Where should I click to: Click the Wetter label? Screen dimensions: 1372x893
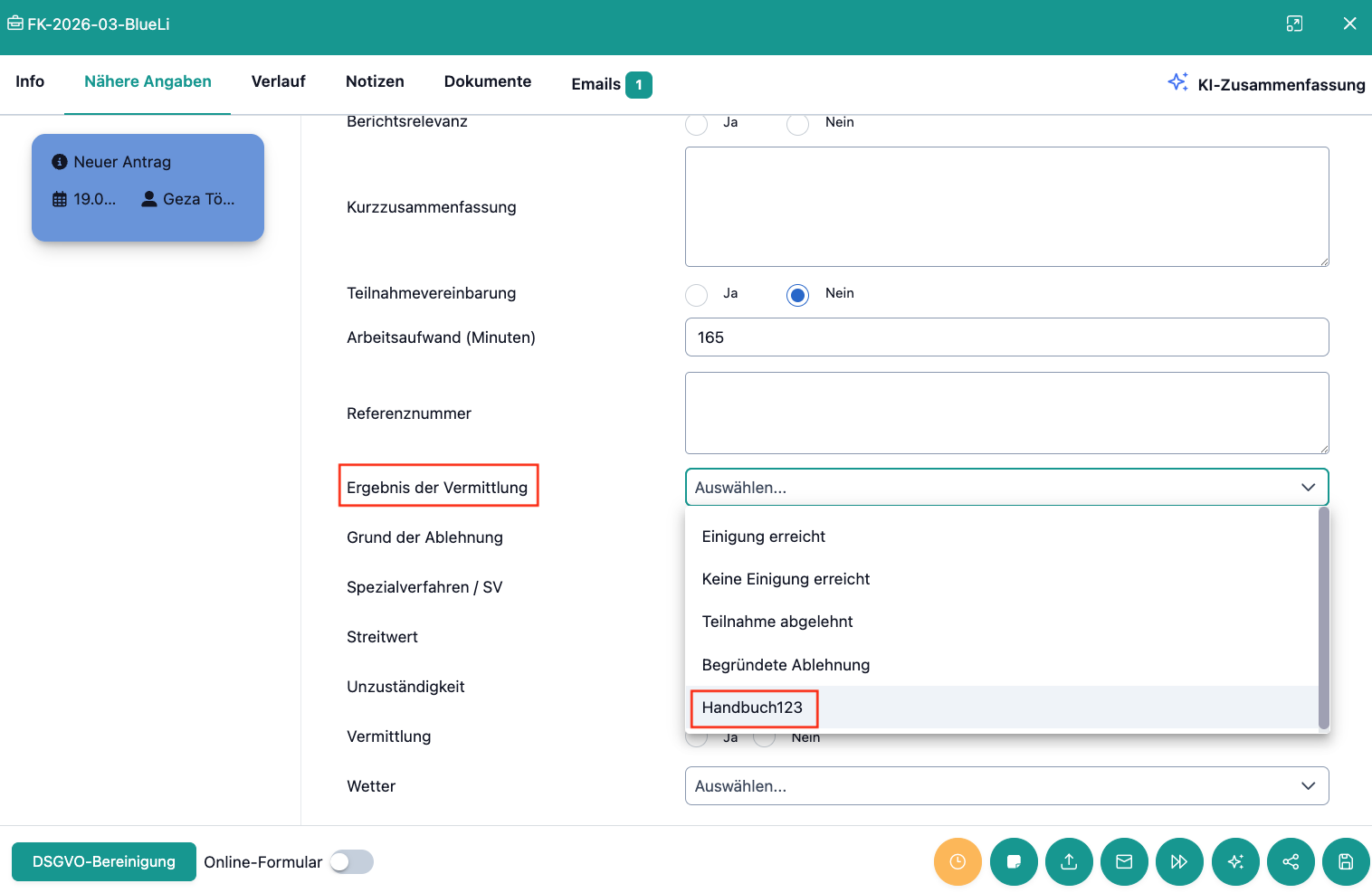[371, 786]
